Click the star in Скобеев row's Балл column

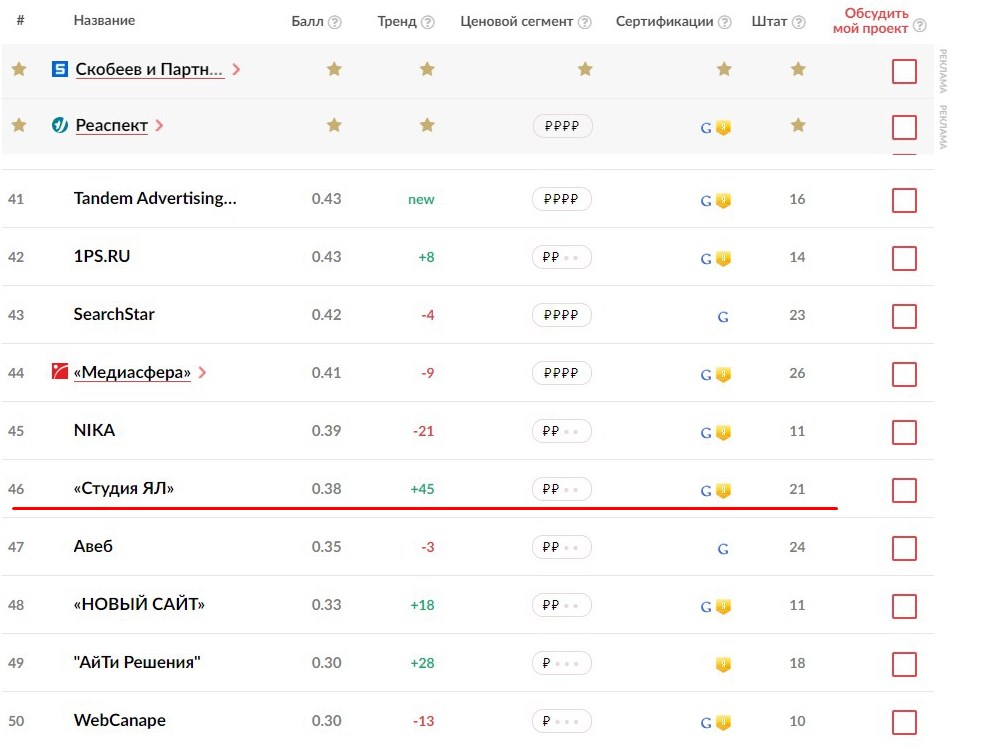(334, 69)
